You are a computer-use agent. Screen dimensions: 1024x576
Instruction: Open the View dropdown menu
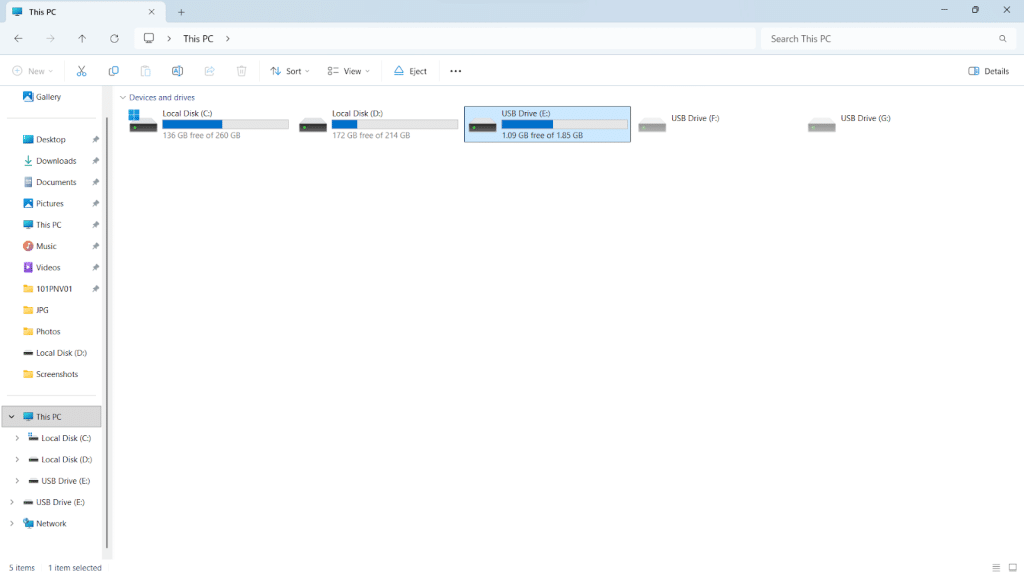(349, 71)
